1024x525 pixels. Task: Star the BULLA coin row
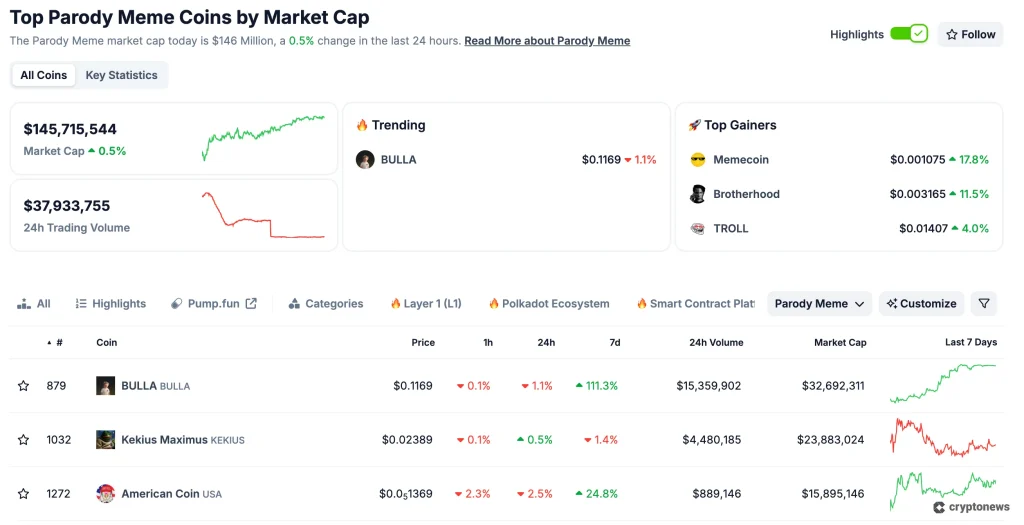click(x=23, y=386)
